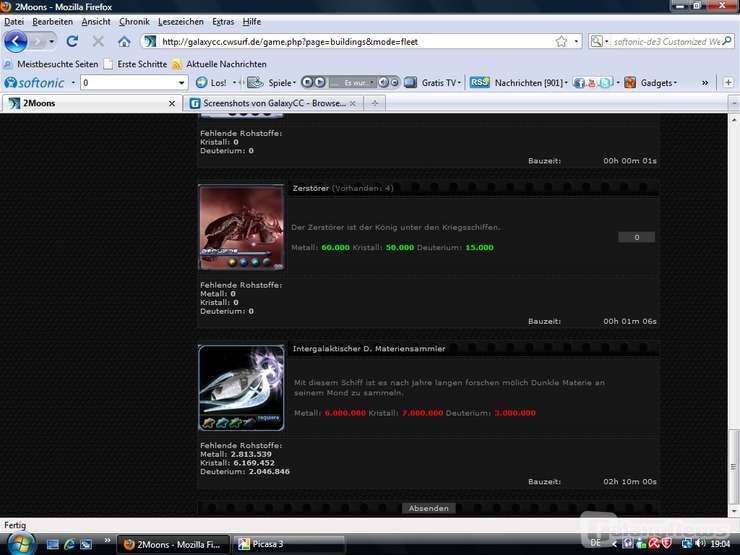Open the Ansicht menu
This screenshot has height=555, width=740.
96,22
